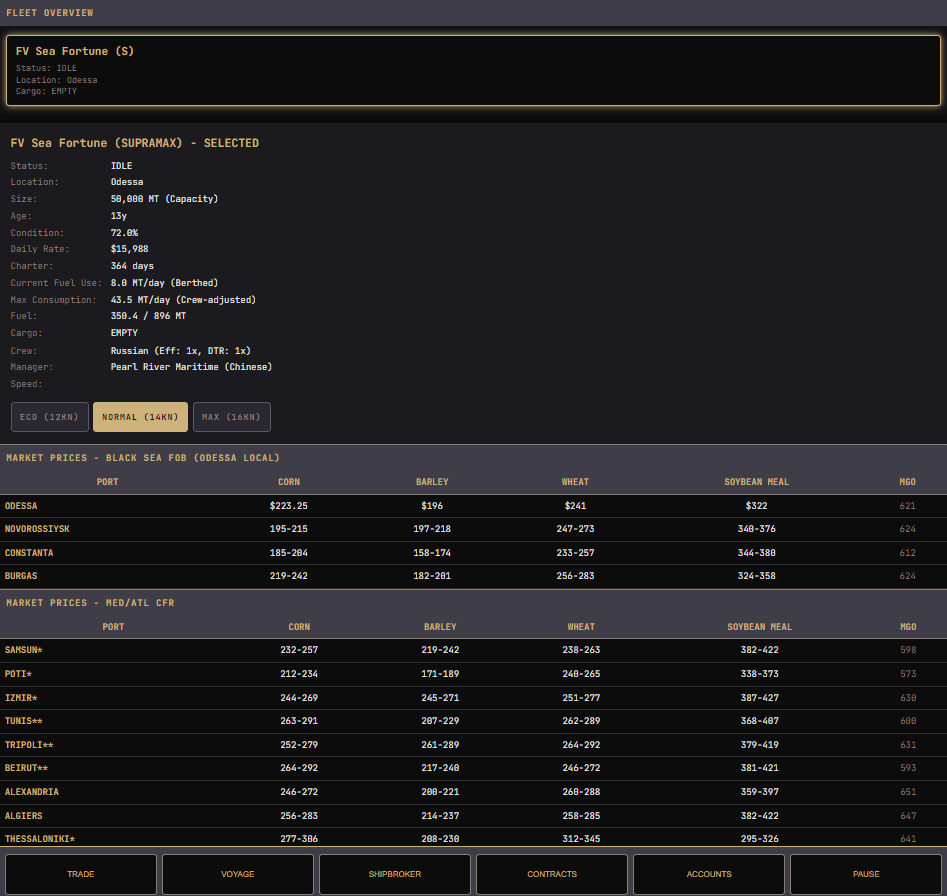Click the Odessa corn price $223.25
This screenshot has width=947, height=896.
[x=289, y=506]
